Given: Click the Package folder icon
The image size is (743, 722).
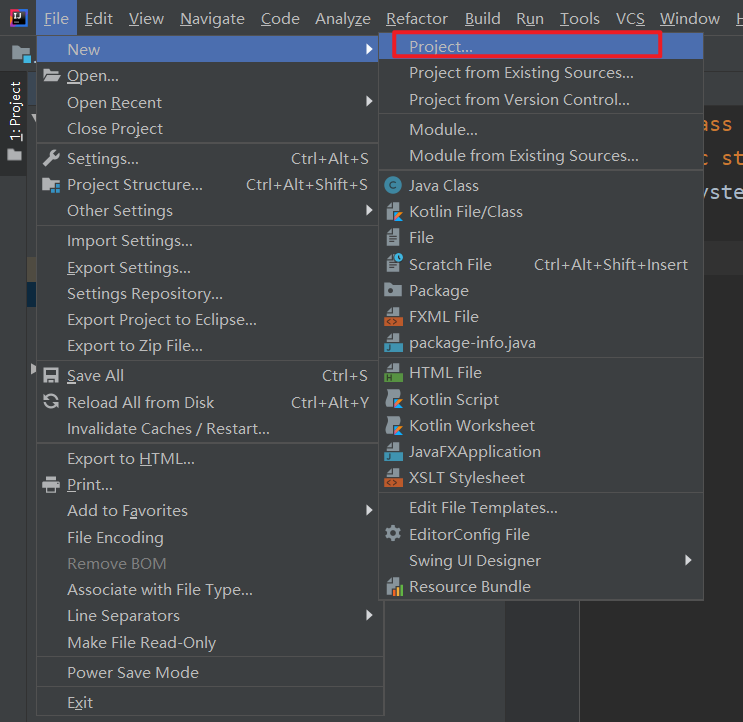Looking at the screenshot, I should point(393,290).
